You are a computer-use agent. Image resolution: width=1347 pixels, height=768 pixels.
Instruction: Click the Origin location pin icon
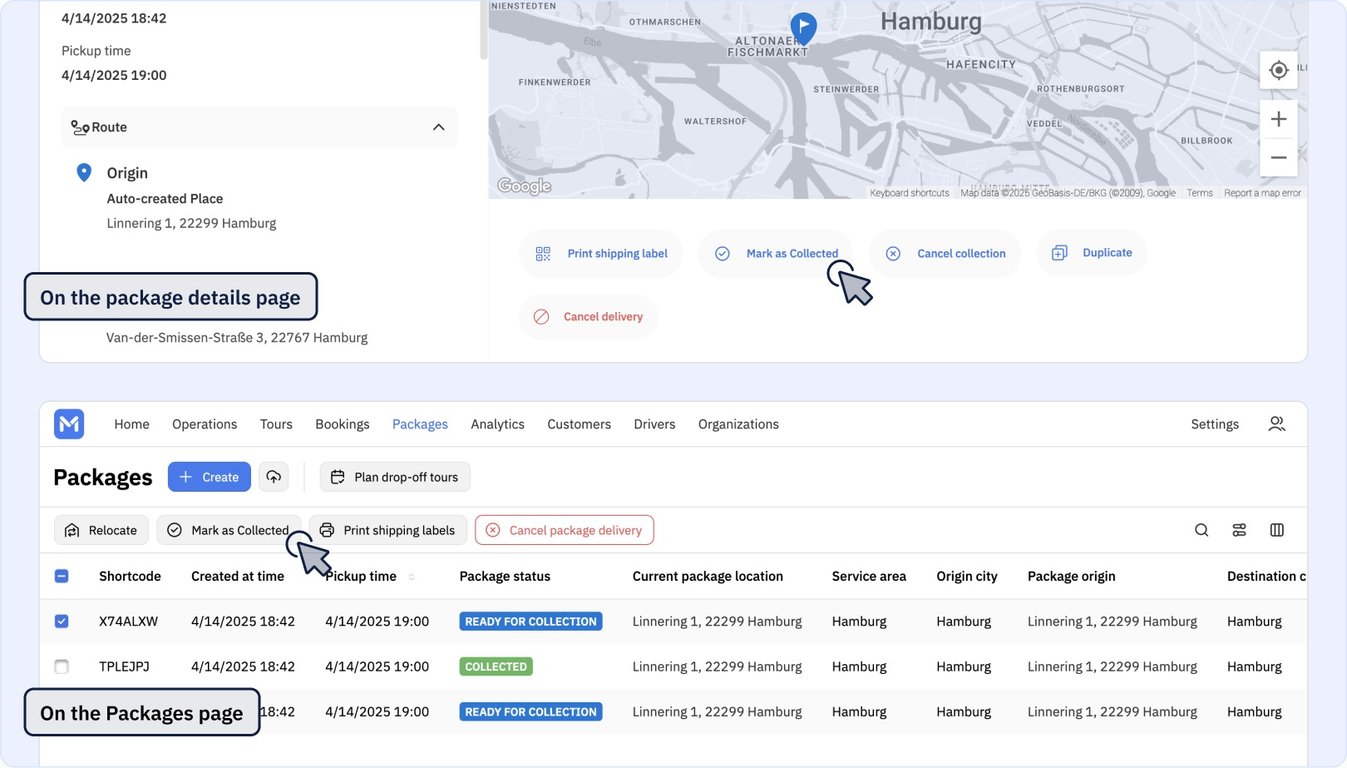[84, 173]
